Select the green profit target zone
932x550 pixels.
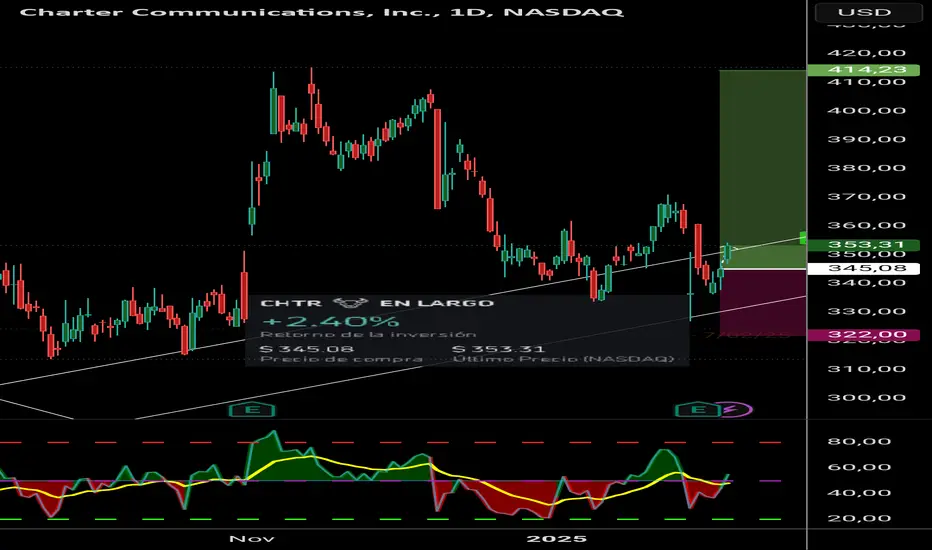763,169
